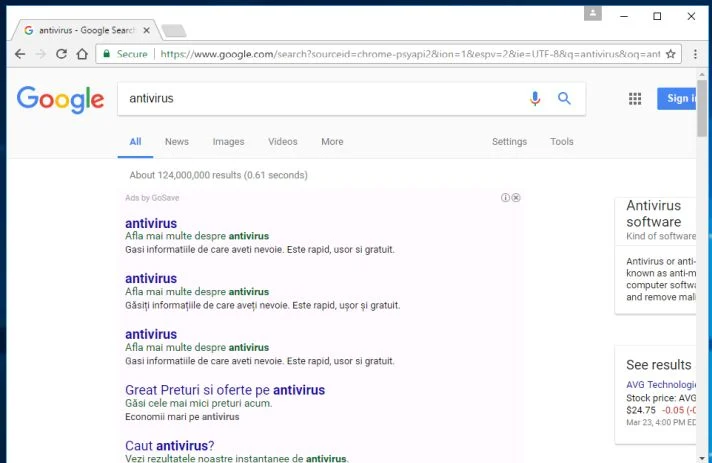The height and width of the screenshot is (463, 712).
Task: Click the Antivirus software panel title
Action: point(654,214)
